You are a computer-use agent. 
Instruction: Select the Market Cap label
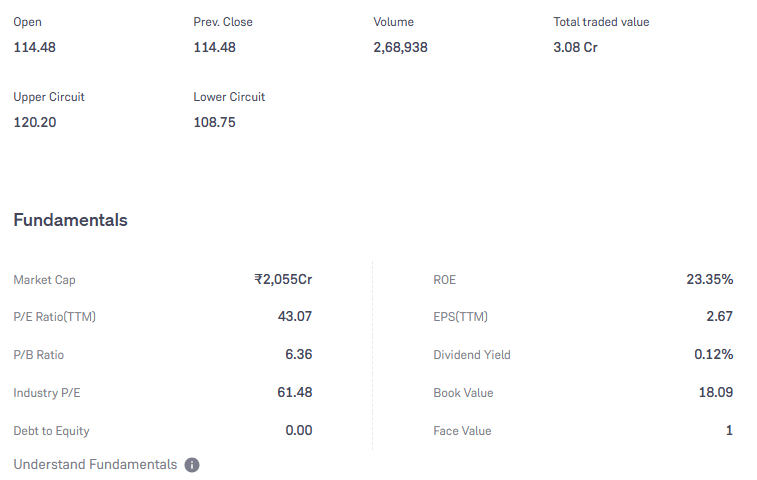(x=44, y=280)
